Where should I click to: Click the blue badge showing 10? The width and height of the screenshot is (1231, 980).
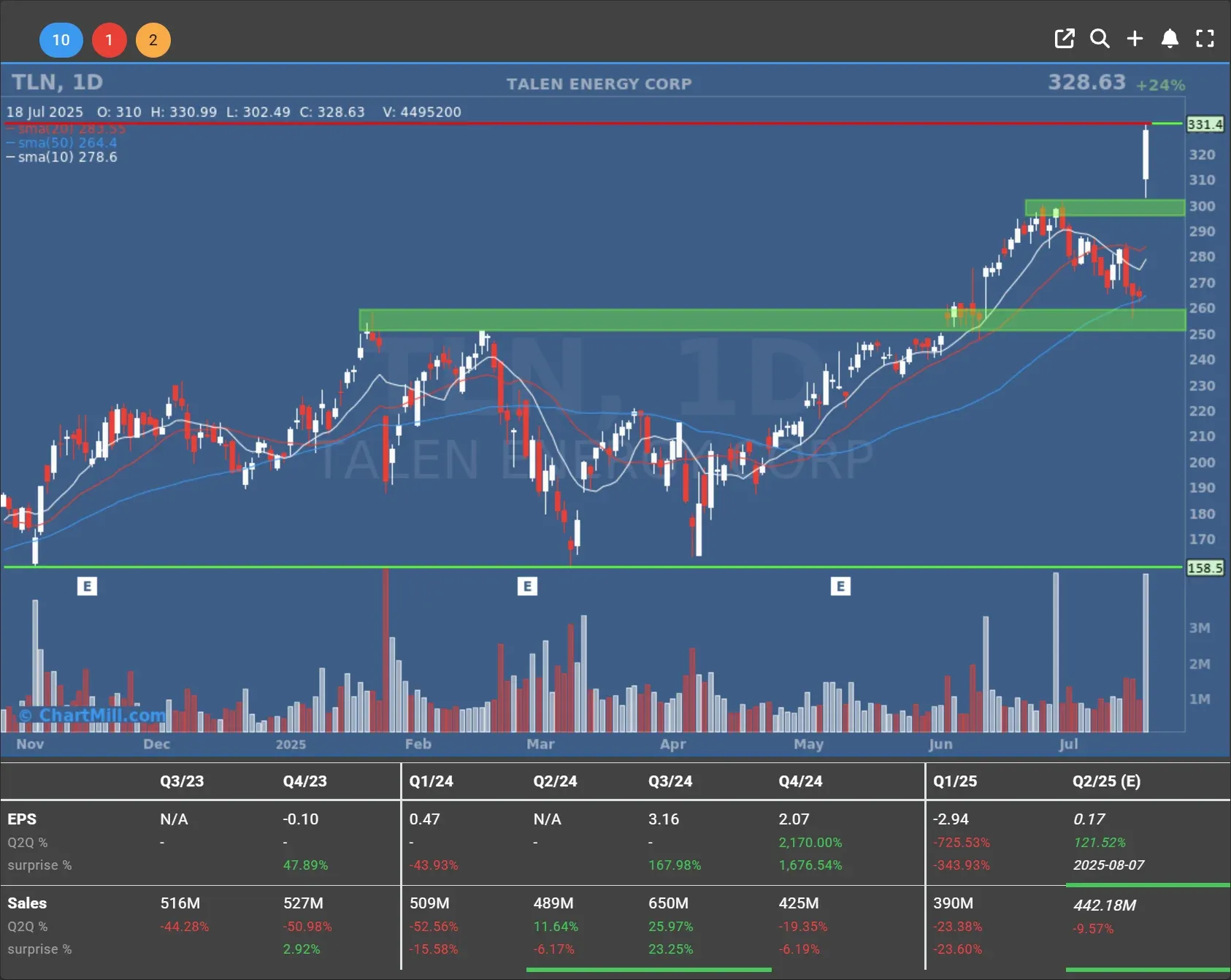pyautogui.click(x=61, y=39)
